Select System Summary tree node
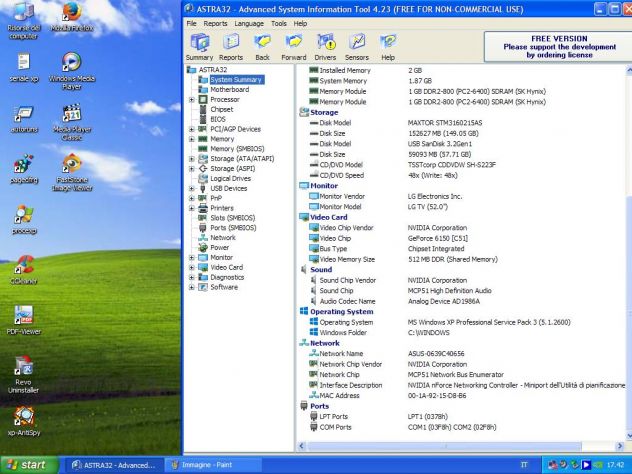The width and height of the screenshot is (632, 474). click(x=236, y=80)
